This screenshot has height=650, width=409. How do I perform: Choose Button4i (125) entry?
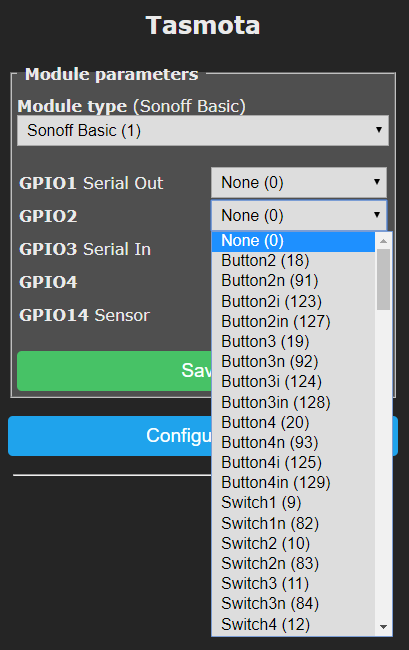coord(293,463)
